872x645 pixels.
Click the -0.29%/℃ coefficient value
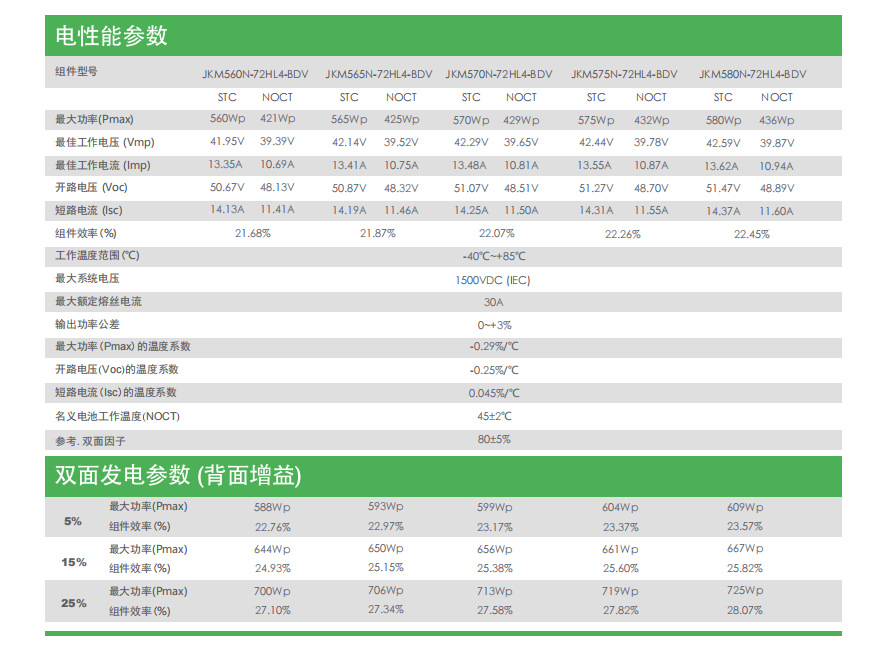tap(494, 346)
